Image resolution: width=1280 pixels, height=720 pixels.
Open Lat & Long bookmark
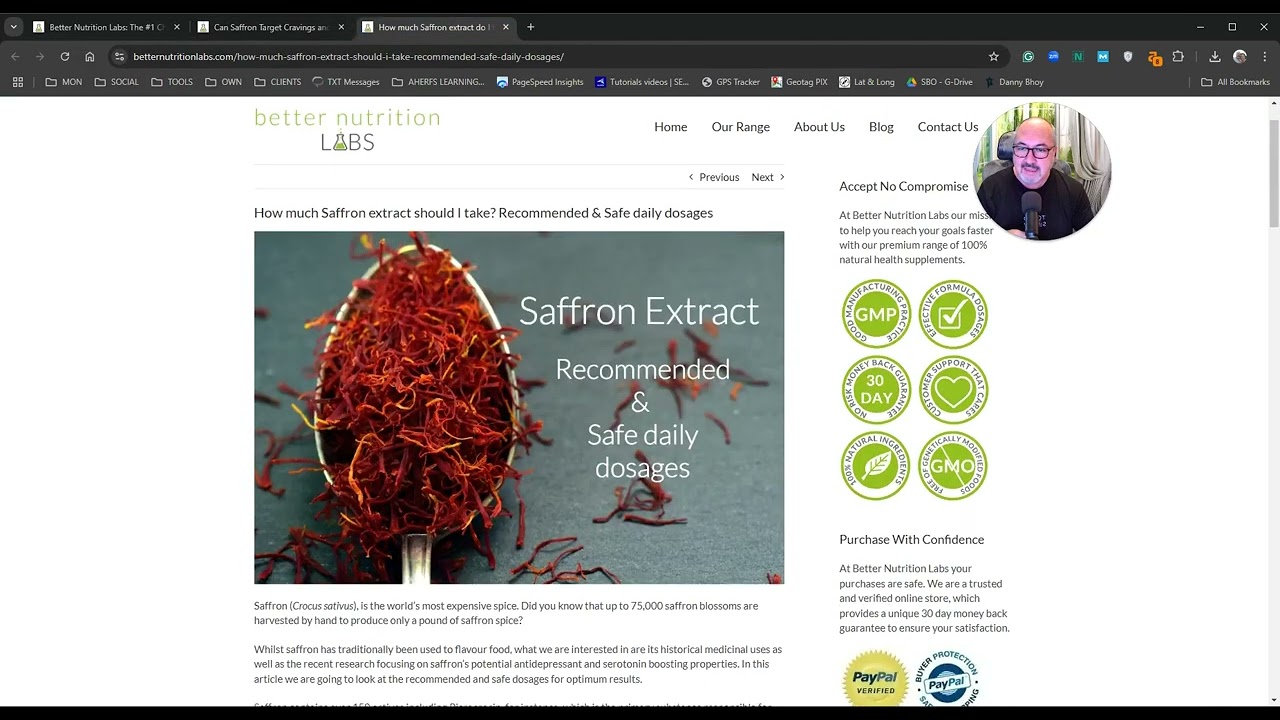click(867, 82)
